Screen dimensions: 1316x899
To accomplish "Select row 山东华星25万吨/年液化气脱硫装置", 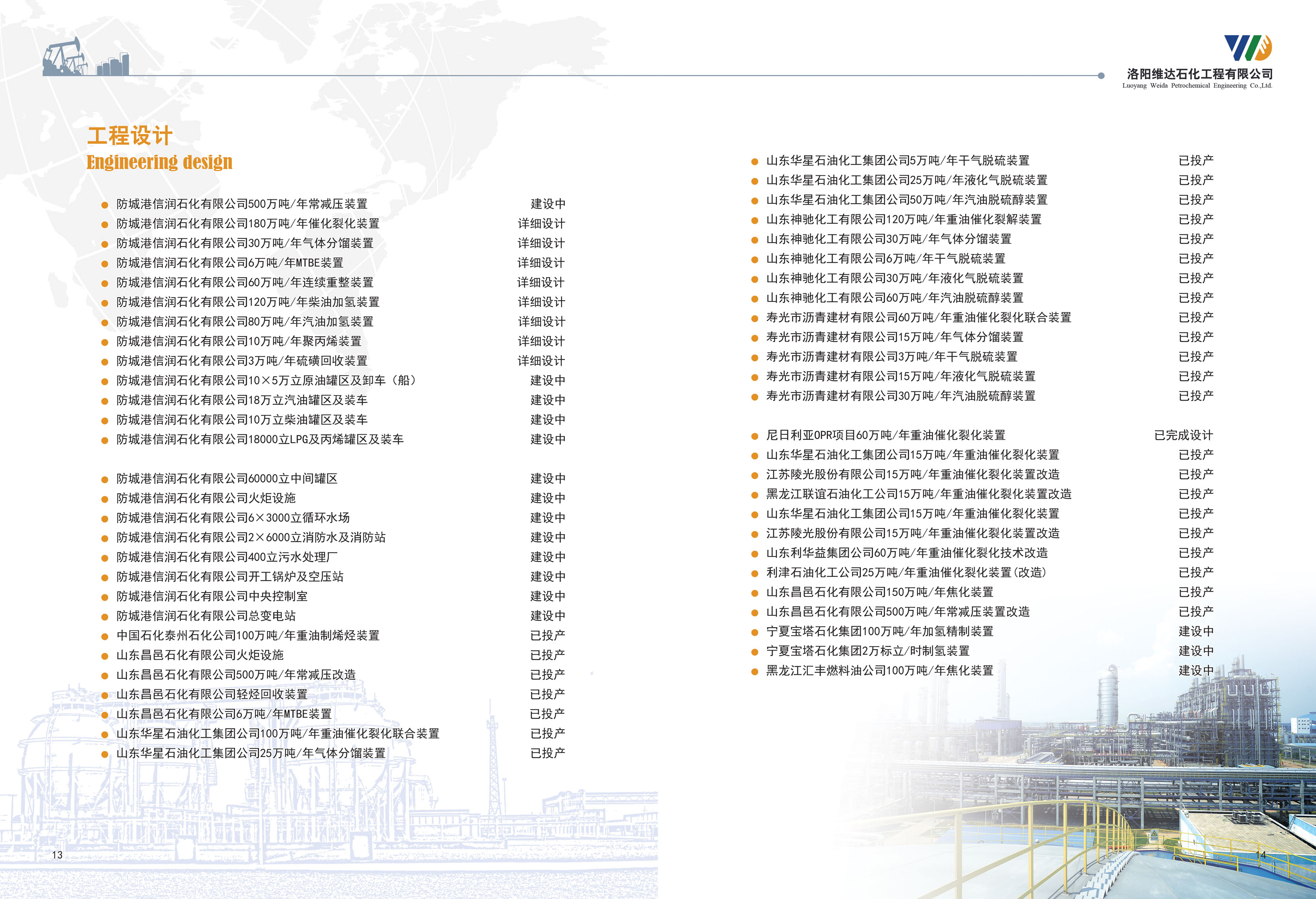I will tap(982, 180).
